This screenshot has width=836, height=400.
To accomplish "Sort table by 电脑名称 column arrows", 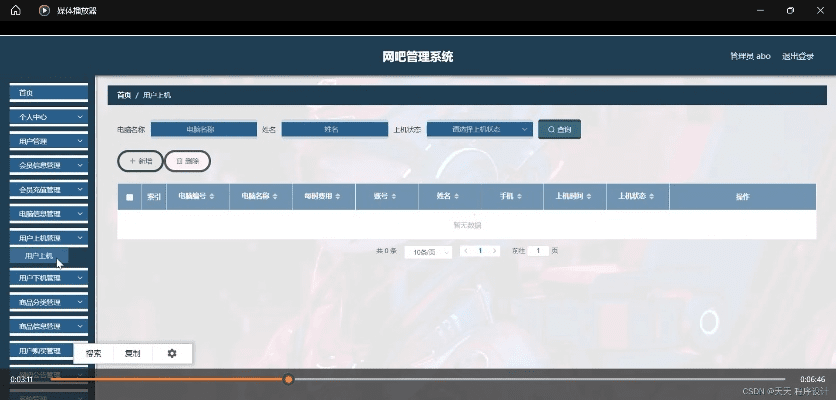I will tap(275, 197).
